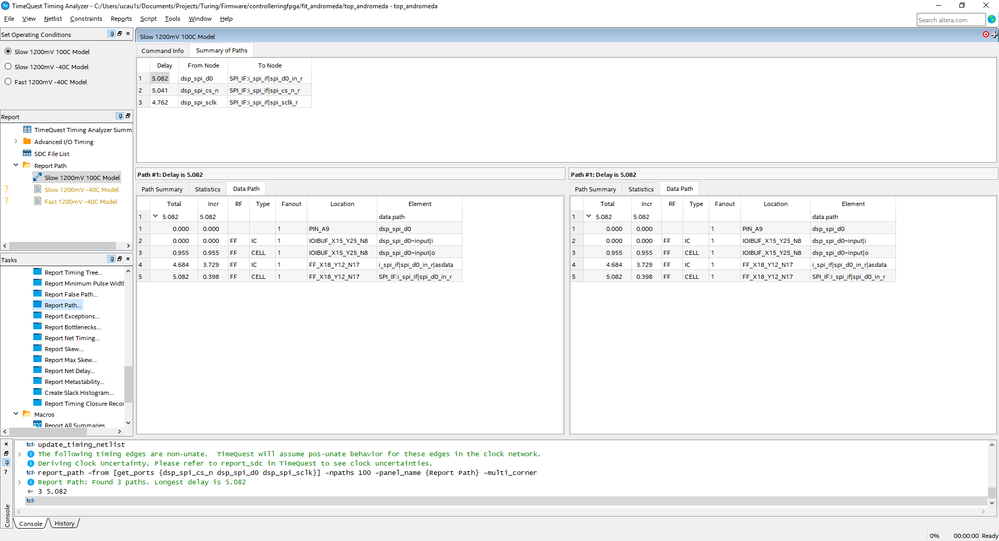Collapse the Macros folder in Tasks
Image resolution: width=999 pixels, height=541 pixels.
[x=16, y=414]
